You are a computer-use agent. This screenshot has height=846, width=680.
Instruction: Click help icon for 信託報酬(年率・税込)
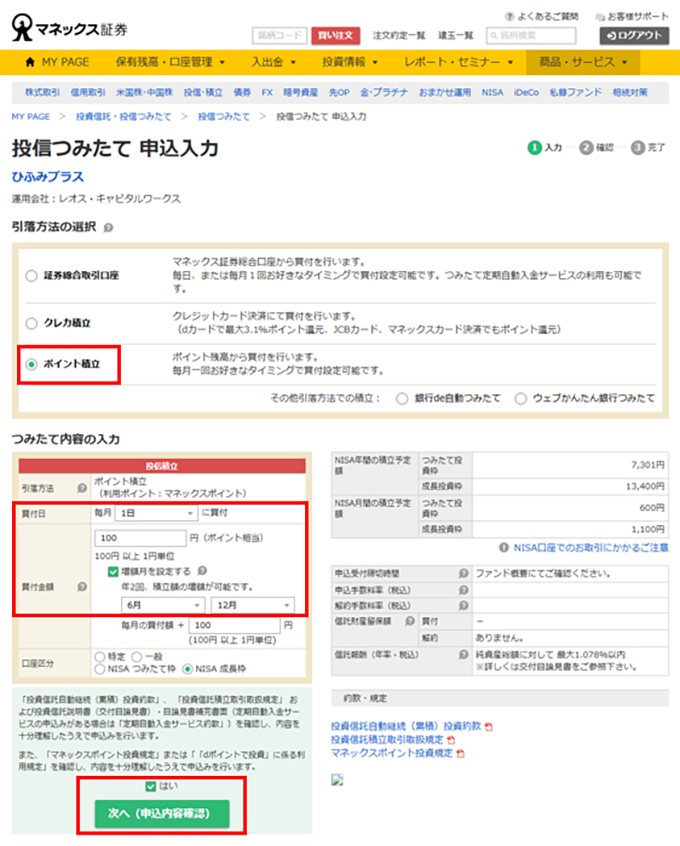point(463,654)
